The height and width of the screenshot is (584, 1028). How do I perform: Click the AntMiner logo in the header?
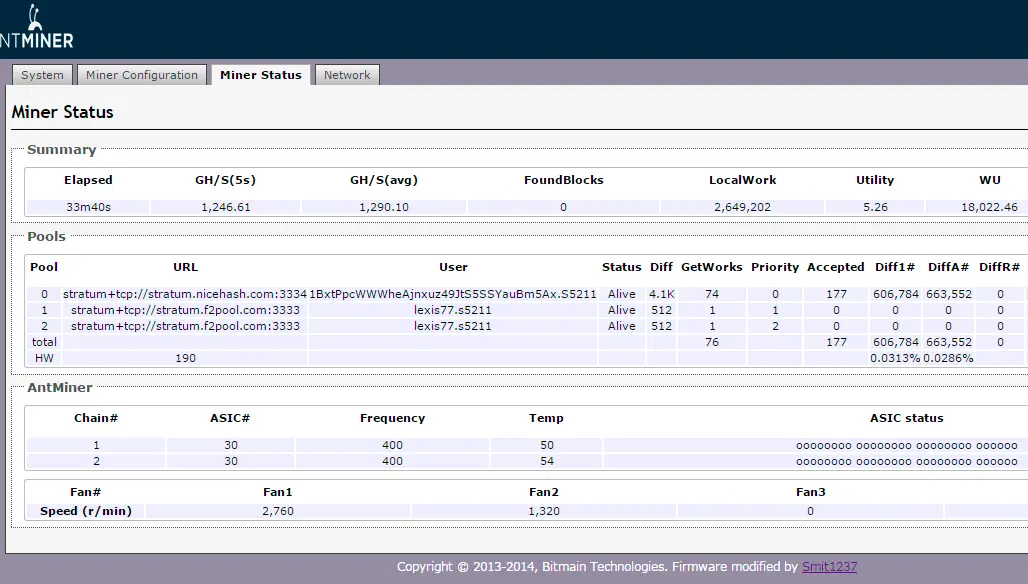37,27
